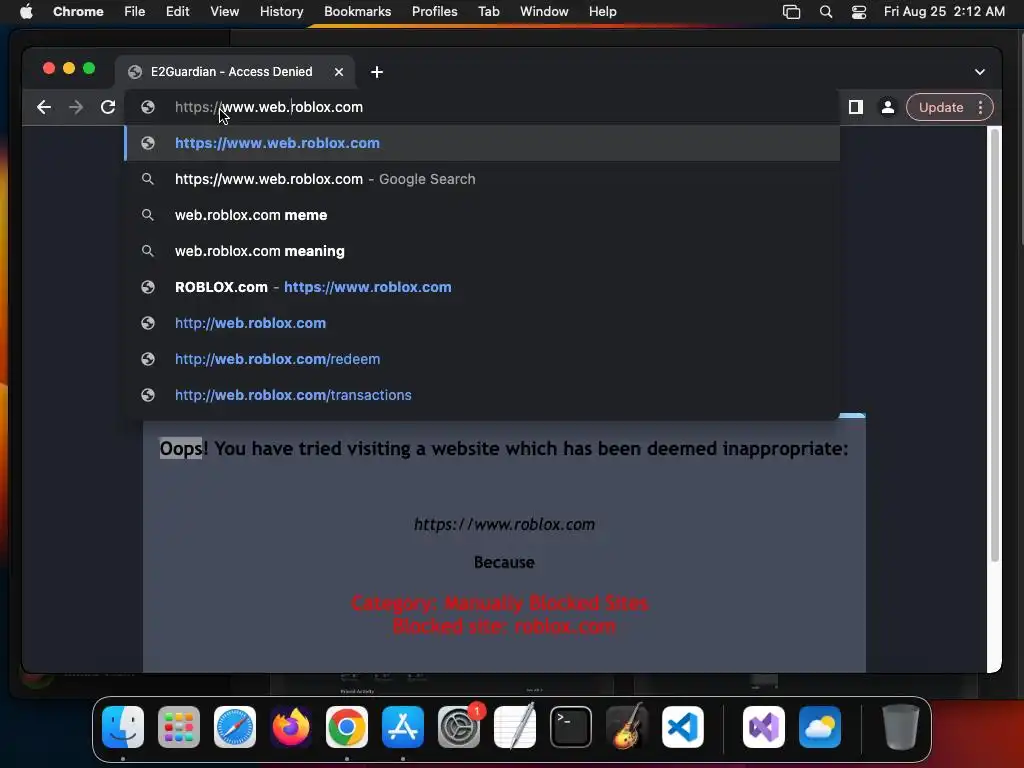This screenshot has width=1024, height=768.
Task: Click the highlighted word Oops
Action: click(181, 449)
